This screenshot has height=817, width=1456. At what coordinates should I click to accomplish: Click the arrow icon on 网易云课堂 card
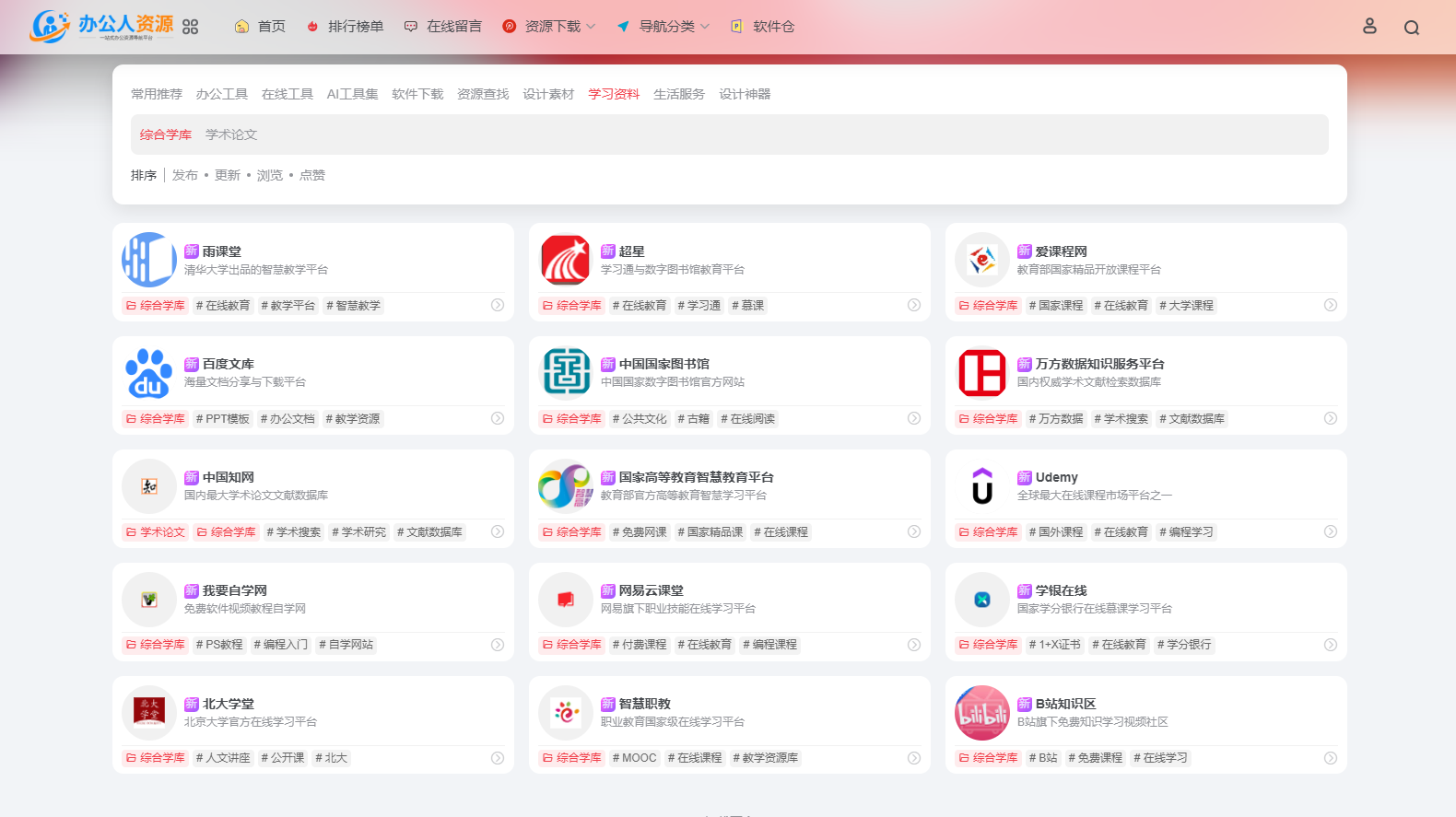pos(914,645)
